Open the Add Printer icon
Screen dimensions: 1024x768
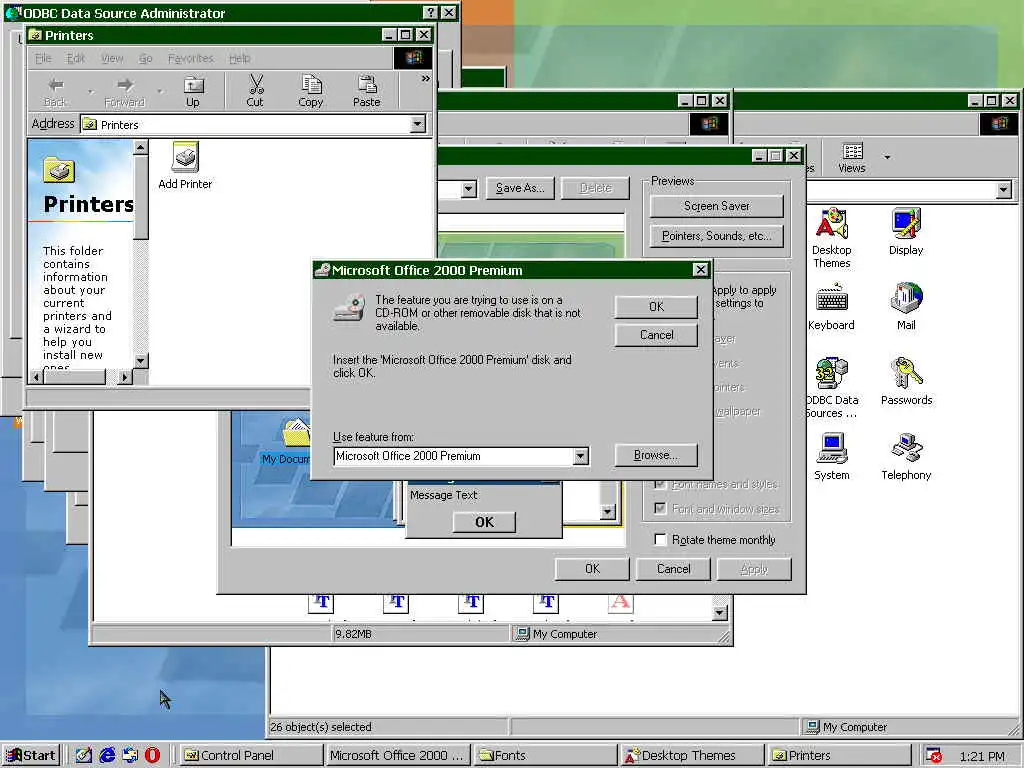tap(185, 166)
